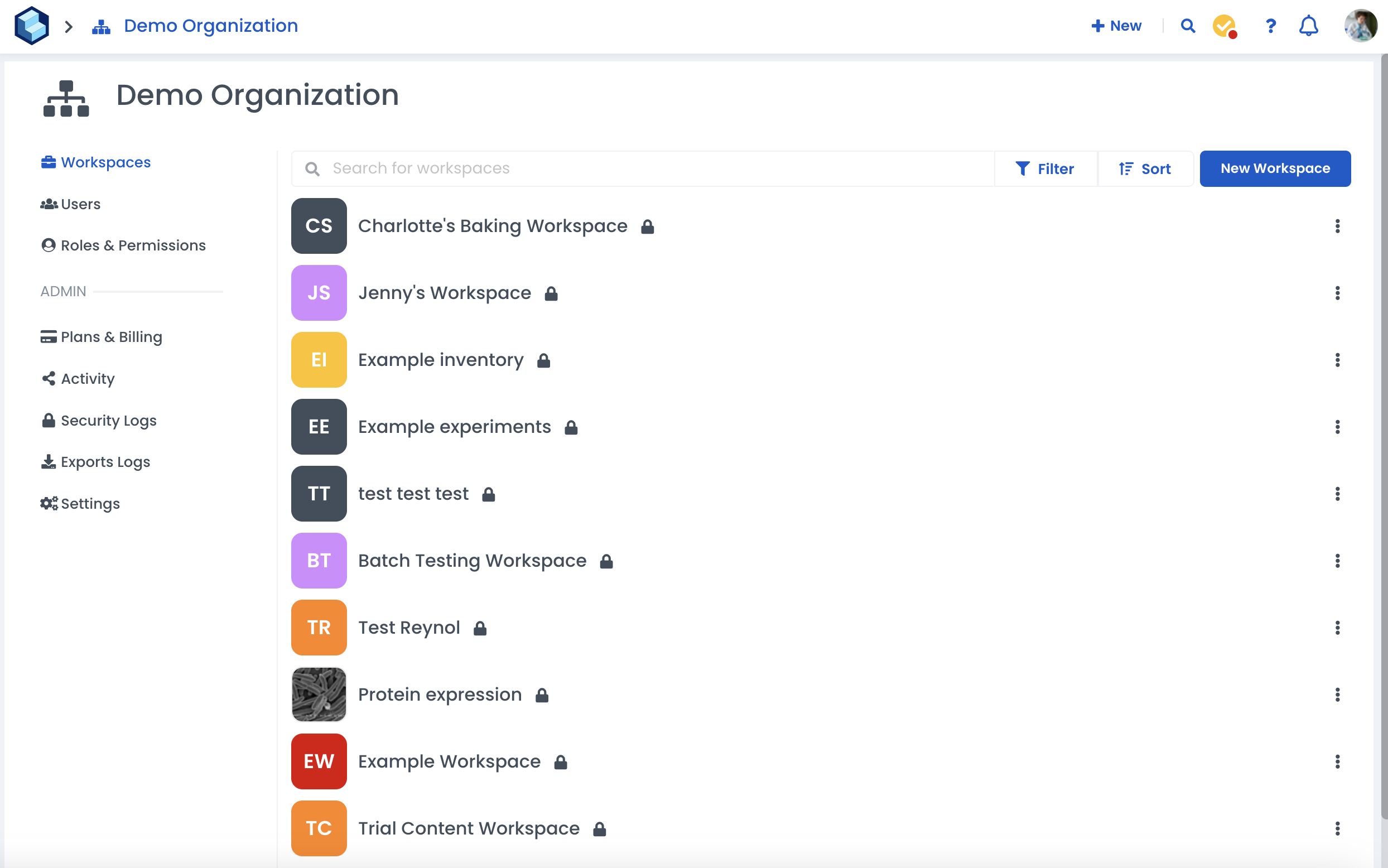
Task: Expand breadcrumb chevron next to logo
Action: pos(69,26)
